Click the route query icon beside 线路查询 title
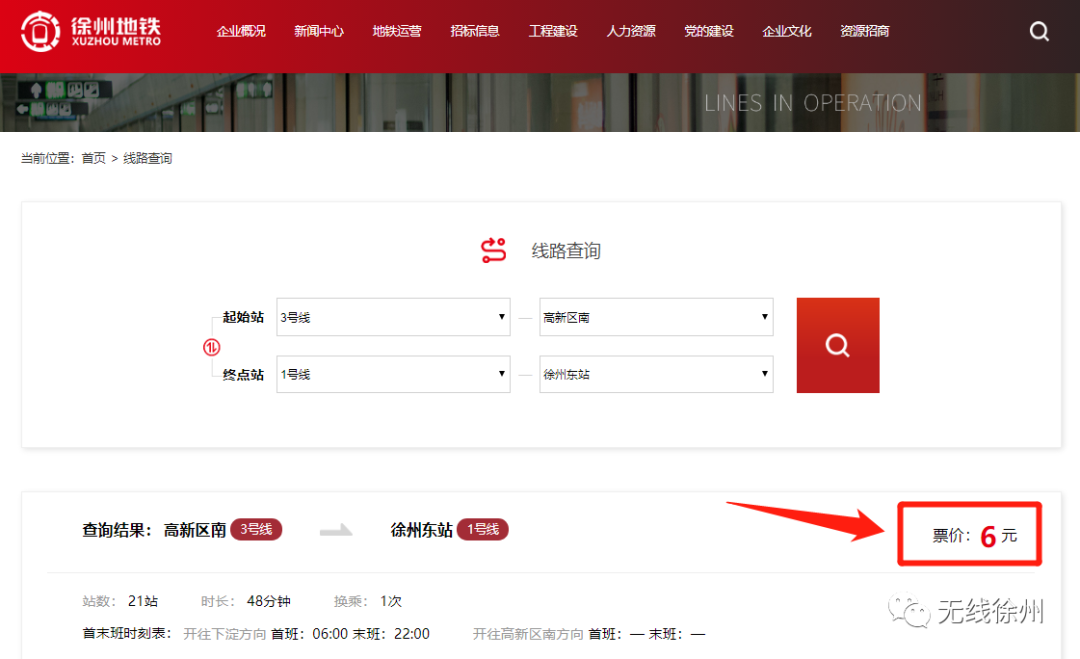 [x=493, y=251]
